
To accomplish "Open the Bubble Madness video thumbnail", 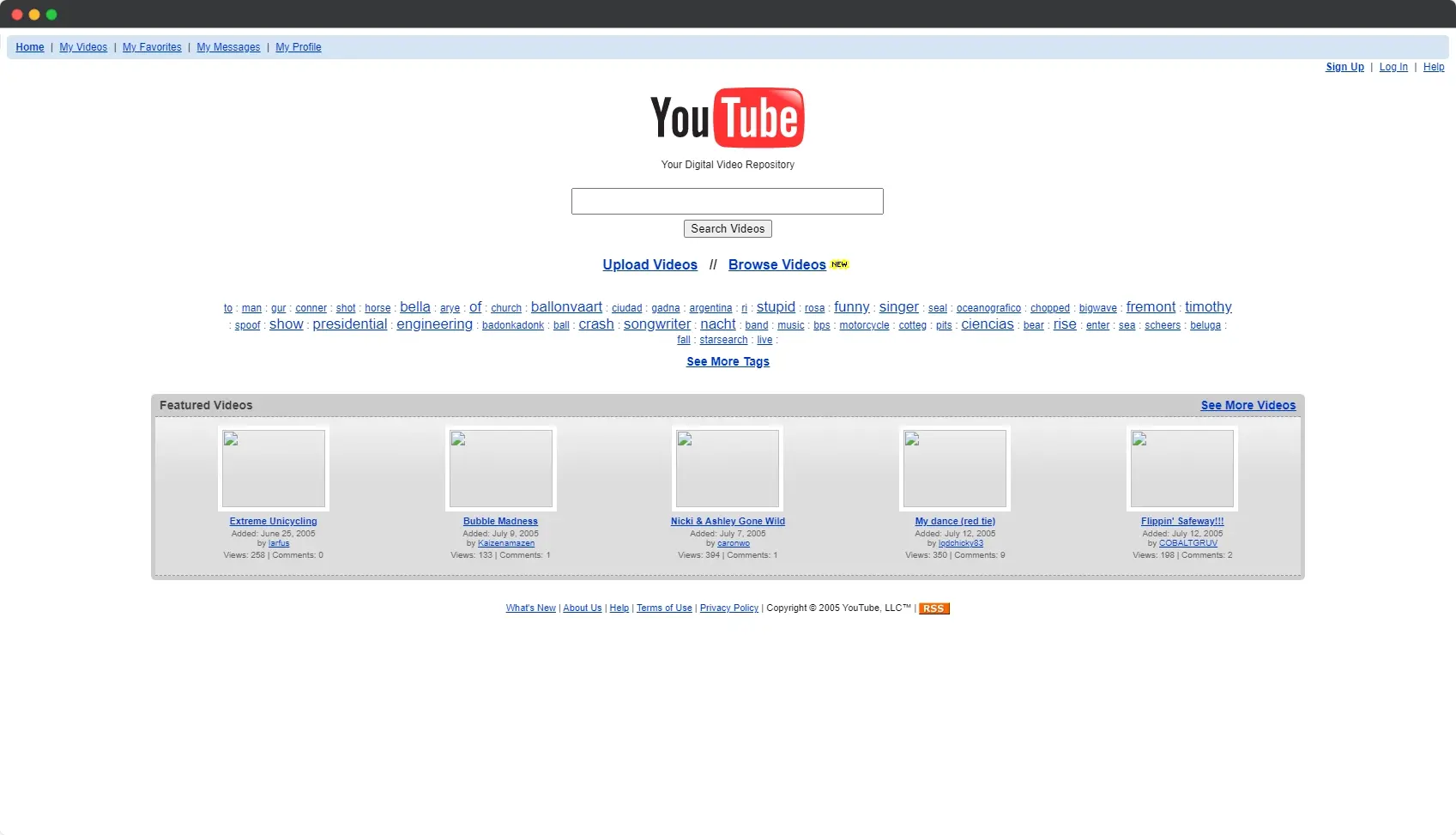I will 501,469.
